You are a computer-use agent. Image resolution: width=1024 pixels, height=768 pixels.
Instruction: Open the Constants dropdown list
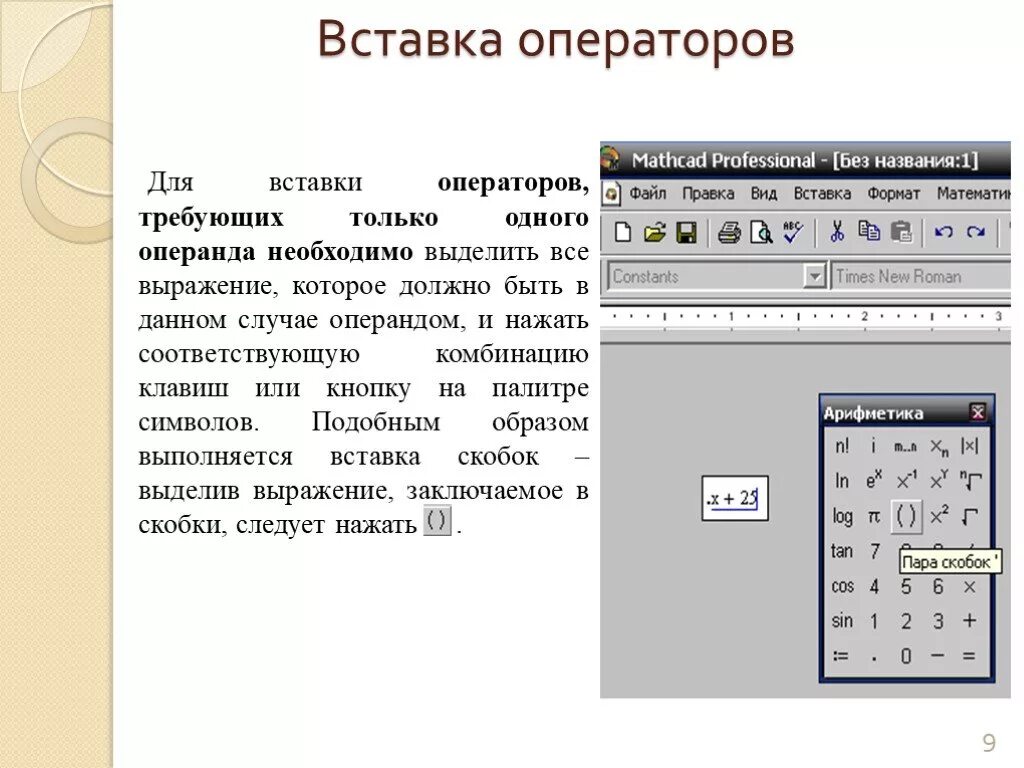click(x=815, y=275)
